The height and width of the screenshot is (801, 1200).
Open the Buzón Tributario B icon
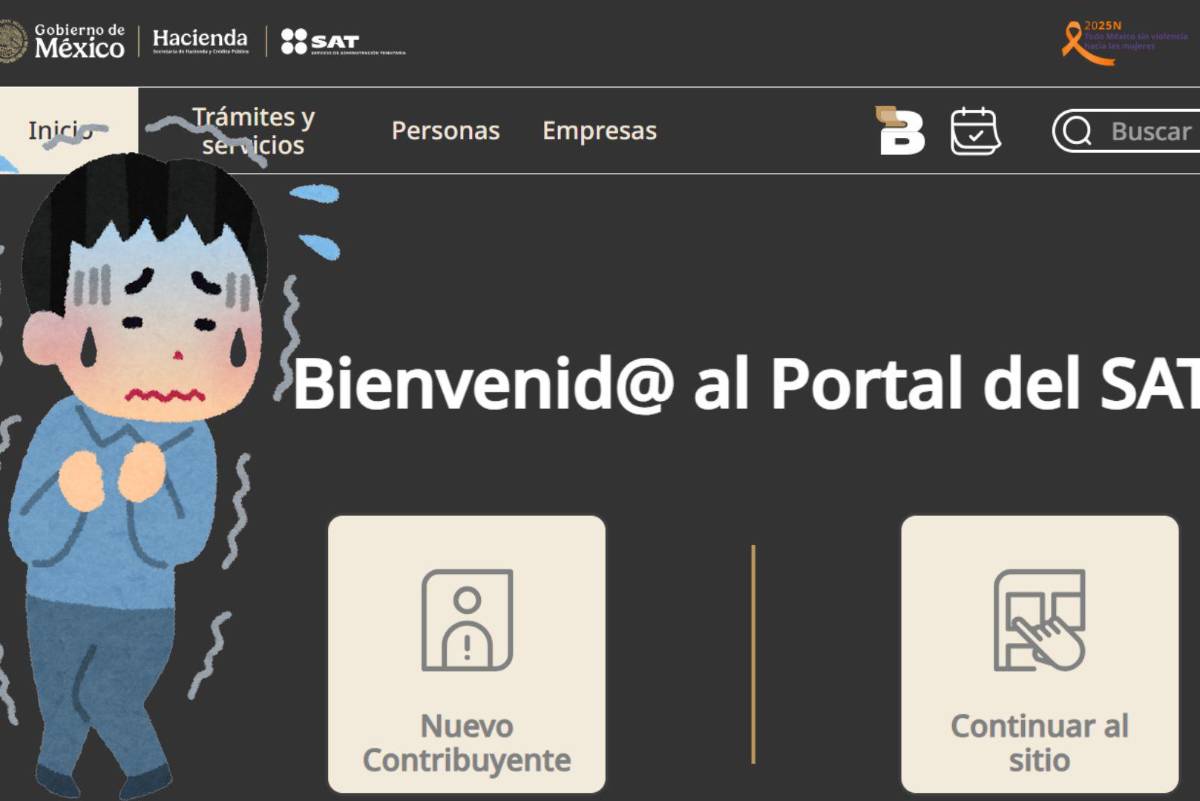900,131
